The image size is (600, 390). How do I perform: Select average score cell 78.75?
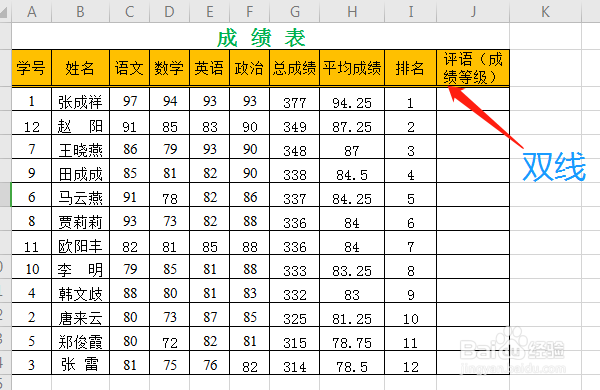point(352,339)
